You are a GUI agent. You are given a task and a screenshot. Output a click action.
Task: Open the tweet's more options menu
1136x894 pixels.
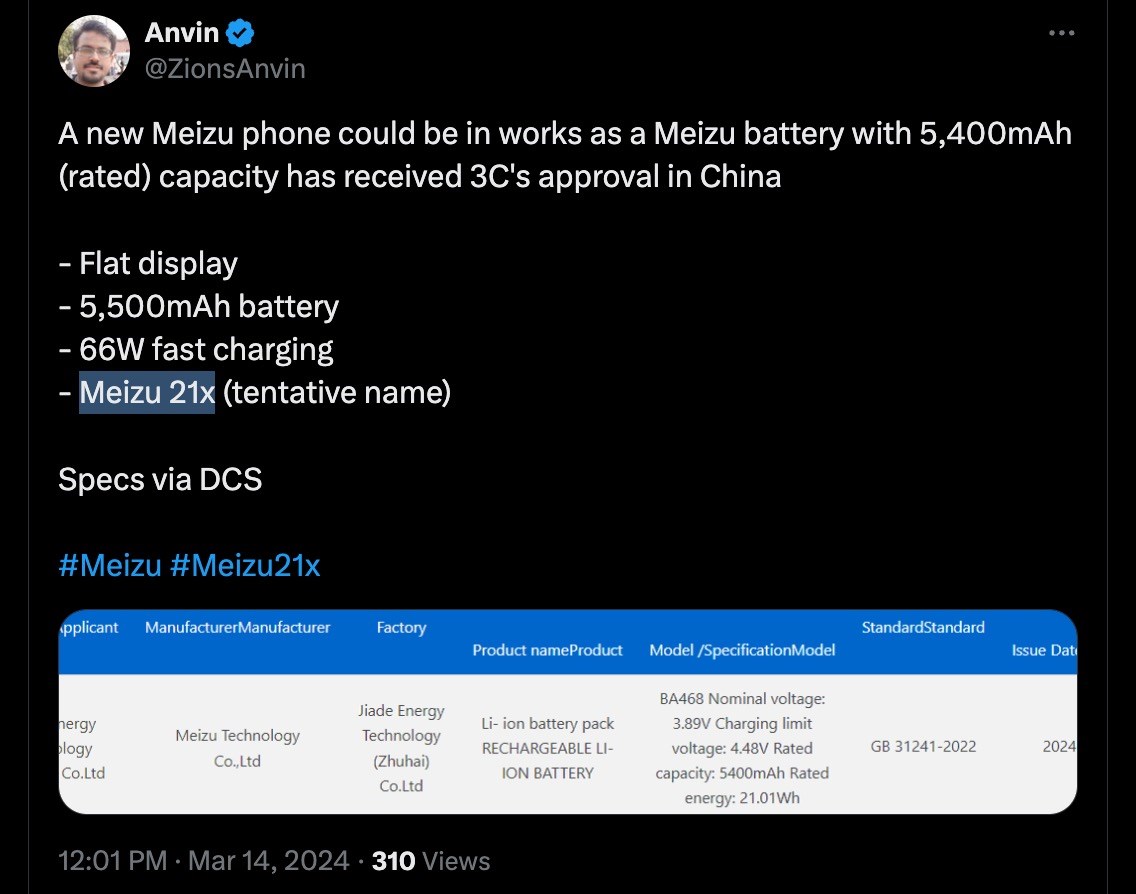(x=1061, y=32)
